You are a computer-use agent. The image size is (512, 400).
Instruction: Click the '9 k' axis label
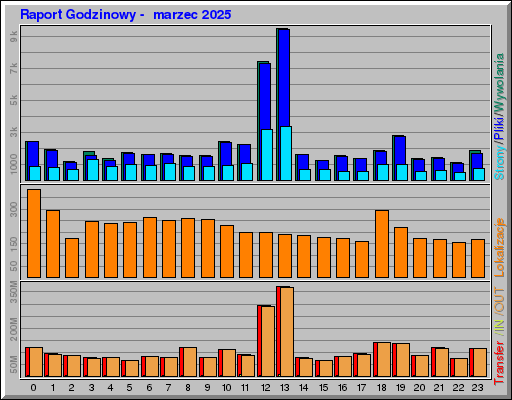click(14, 37)
